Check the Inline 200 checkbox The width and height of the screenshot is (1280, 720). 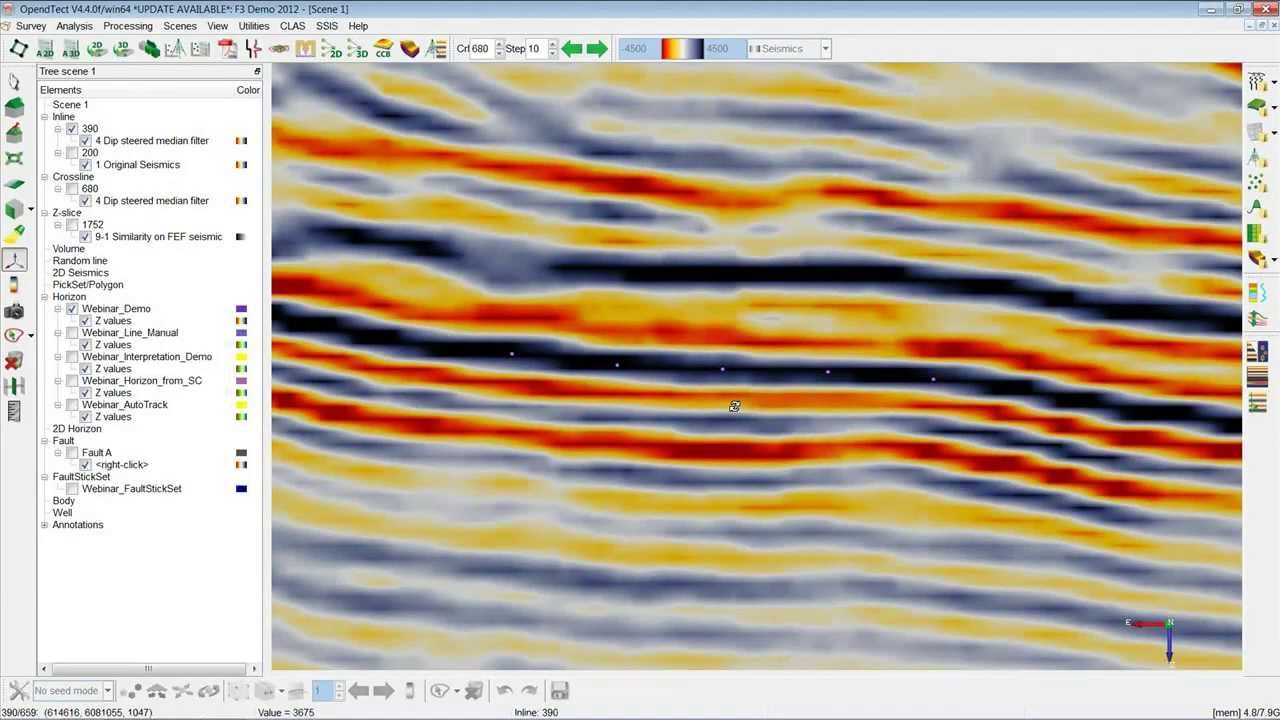point(72,153)
